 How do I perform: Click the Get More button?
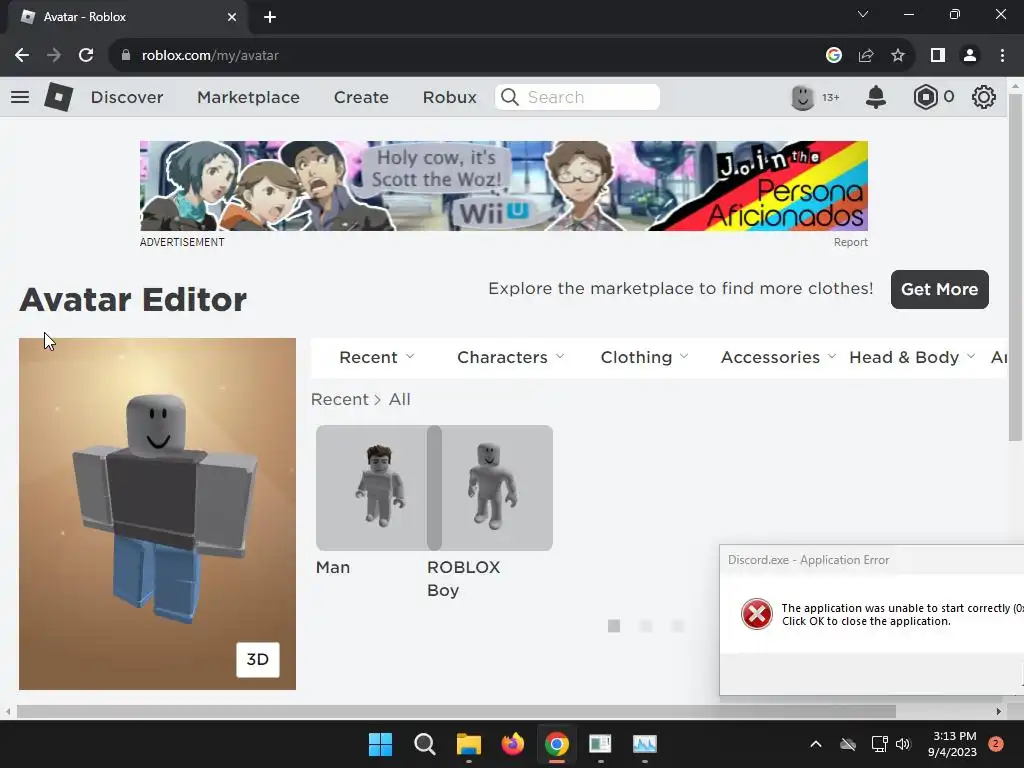coord(939,289)
